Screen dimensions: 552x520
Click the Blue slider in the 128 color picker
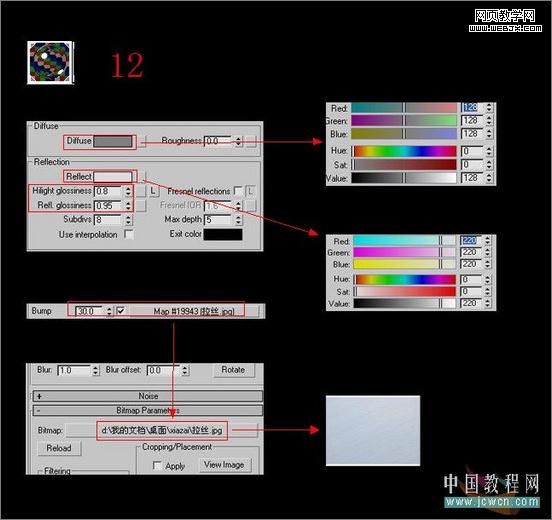[x=404, y=134]
